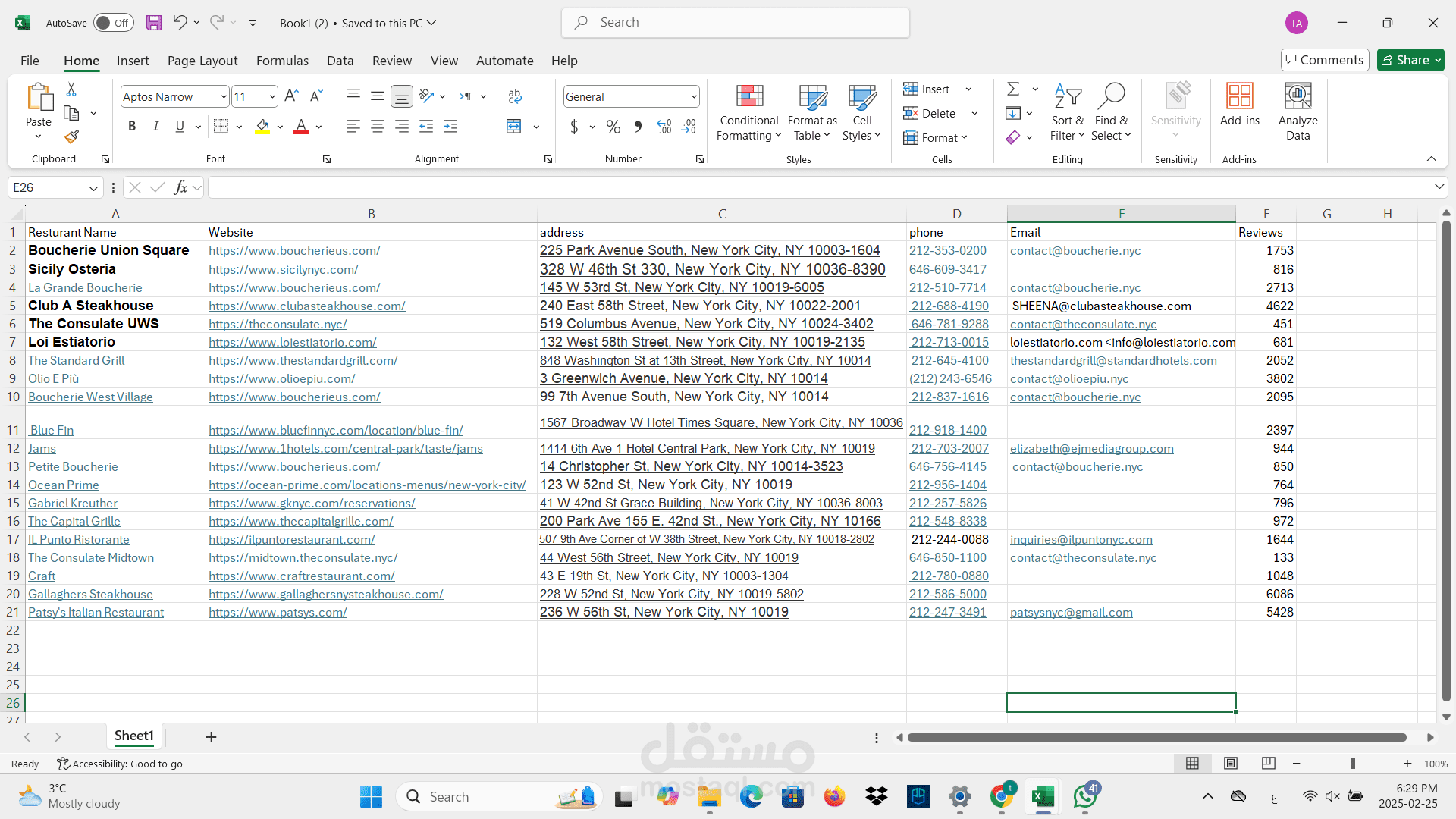Open the Comments pane
This screenshot has width=1456, height=819.
[1325, 60]
